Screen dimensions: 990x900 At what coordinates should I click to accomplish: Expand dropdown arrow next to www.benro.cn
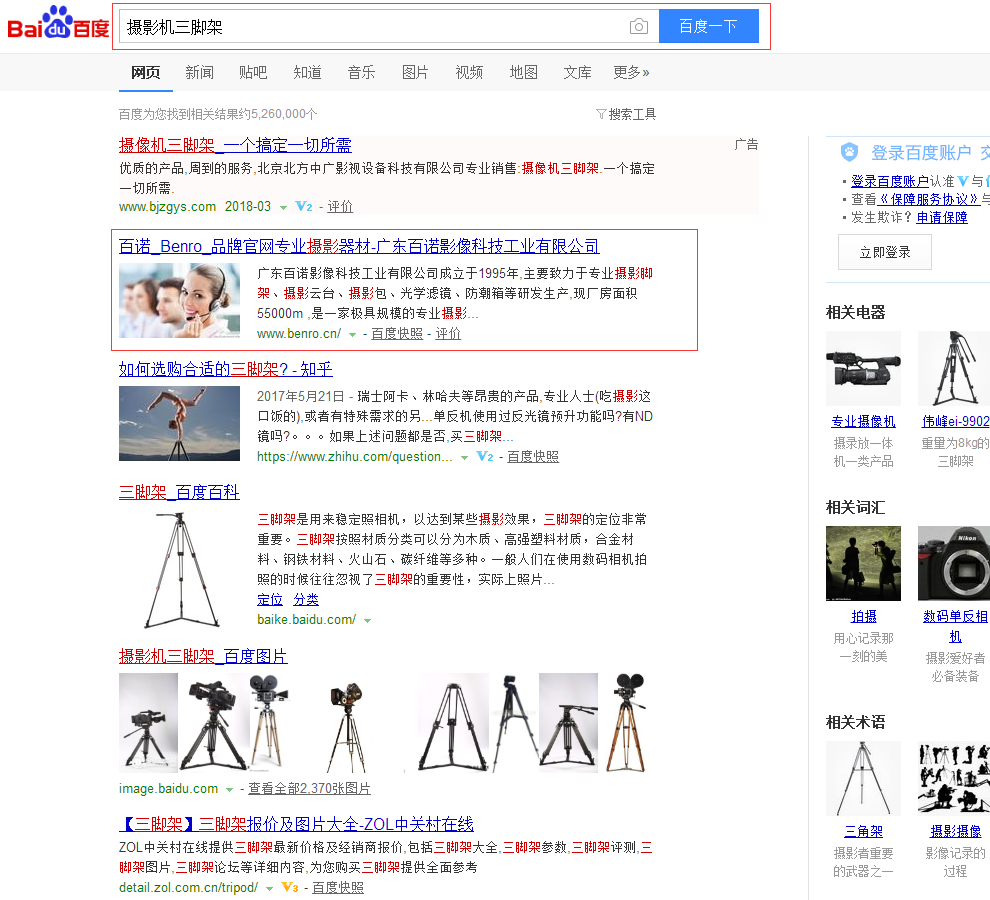(x=352, y=334)
